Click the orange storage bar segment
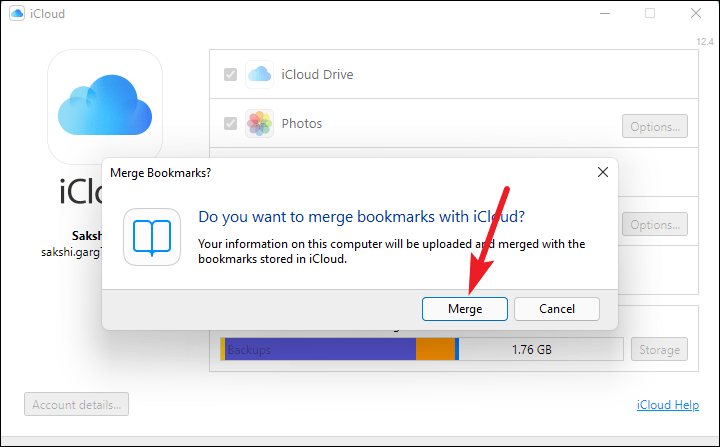This screenshot has height=447, width=720. [x=435, y=349]
